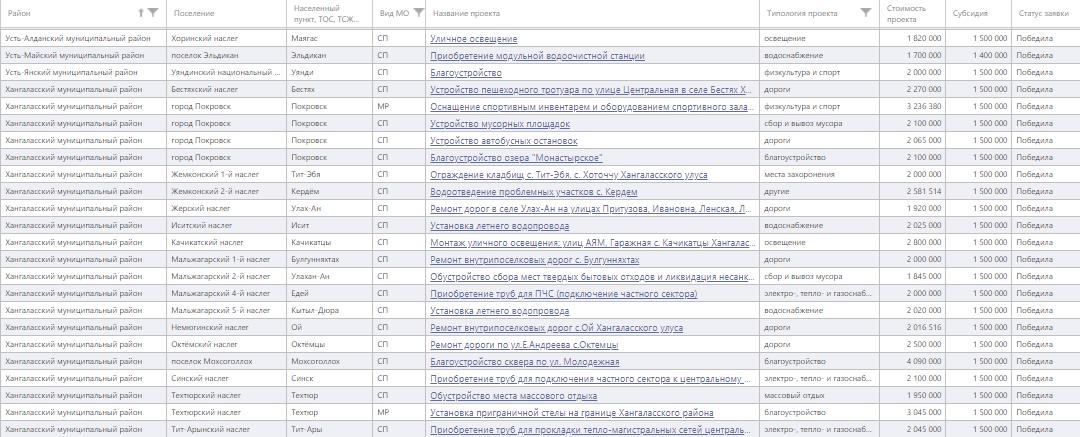This screenshot has width=1080, height=437.
Task: Sort by the Стоимость проекта column header
Action: 906,13
